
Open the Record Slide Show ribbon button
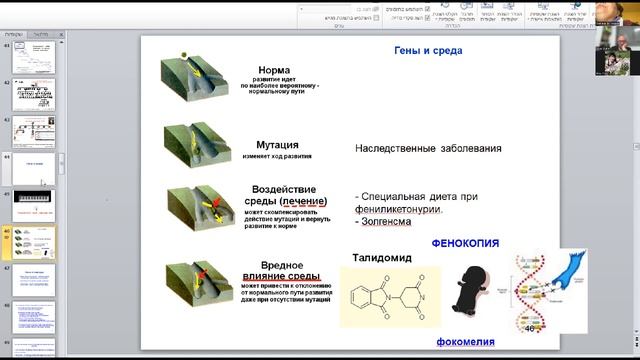pyautogui.click(x=444, y=12)
